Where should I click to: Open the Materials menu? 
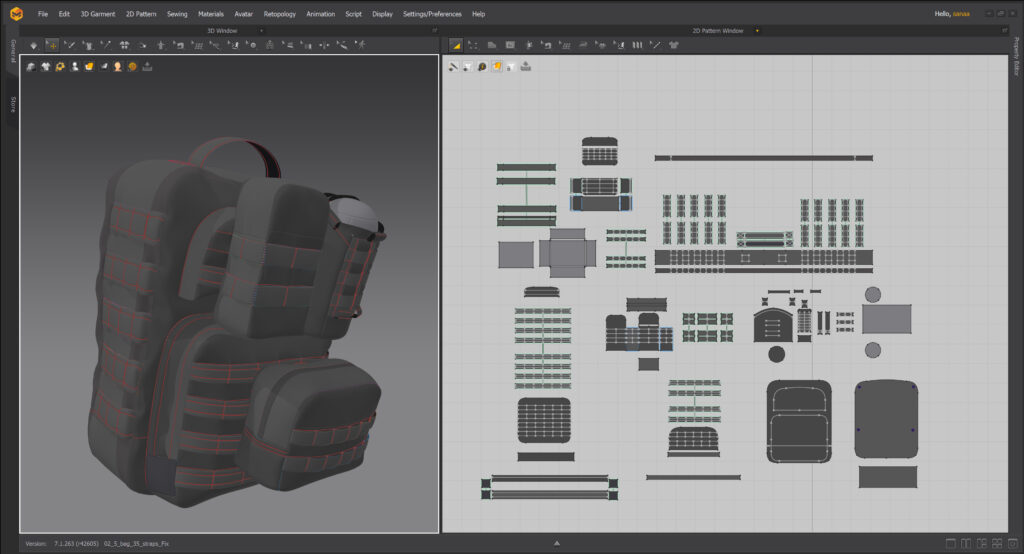point(210,14)
